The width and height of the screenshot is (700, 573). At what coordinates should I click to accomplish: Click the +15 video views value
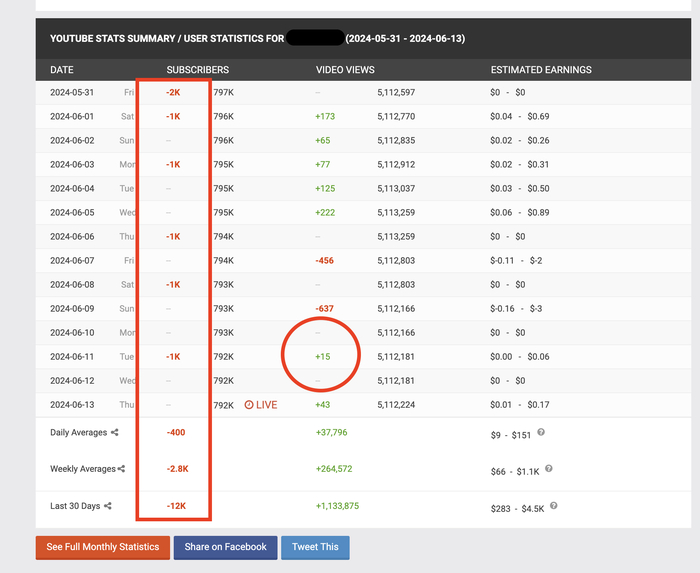[323, 357]
